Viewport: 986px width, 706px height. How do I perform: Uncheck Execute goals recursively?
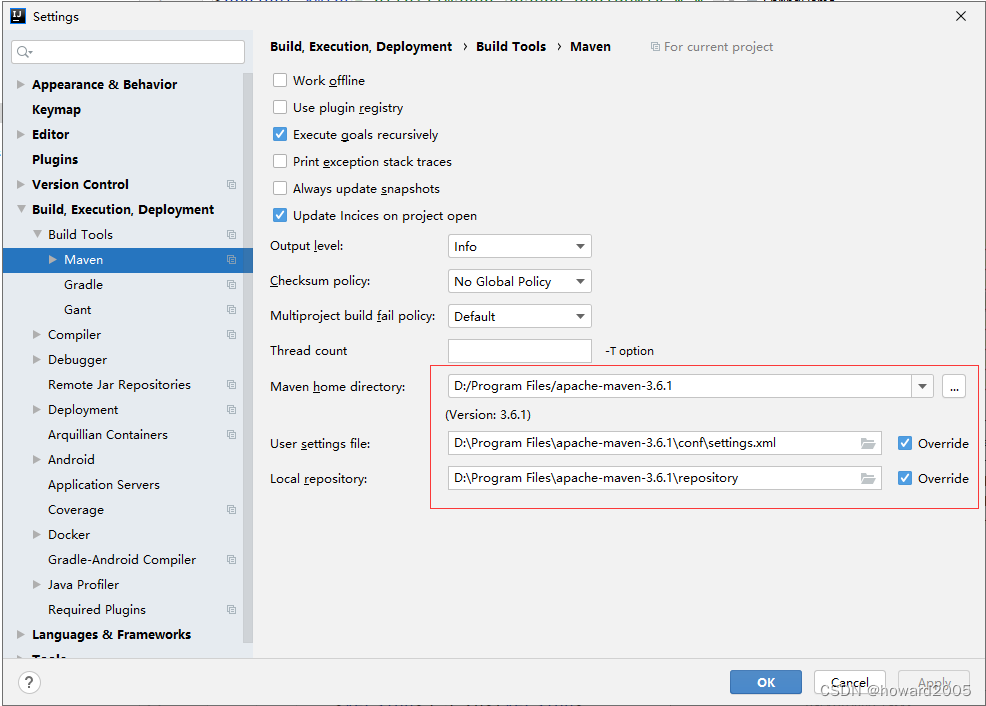[280, 135]
